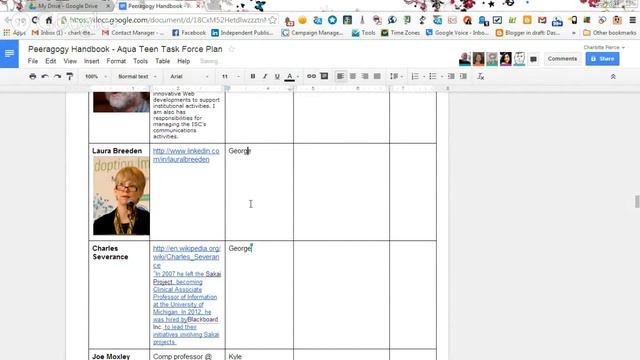Apply bulleted list formatting
The width and height of the screenshot is (640, 360).
click(433, 76)
